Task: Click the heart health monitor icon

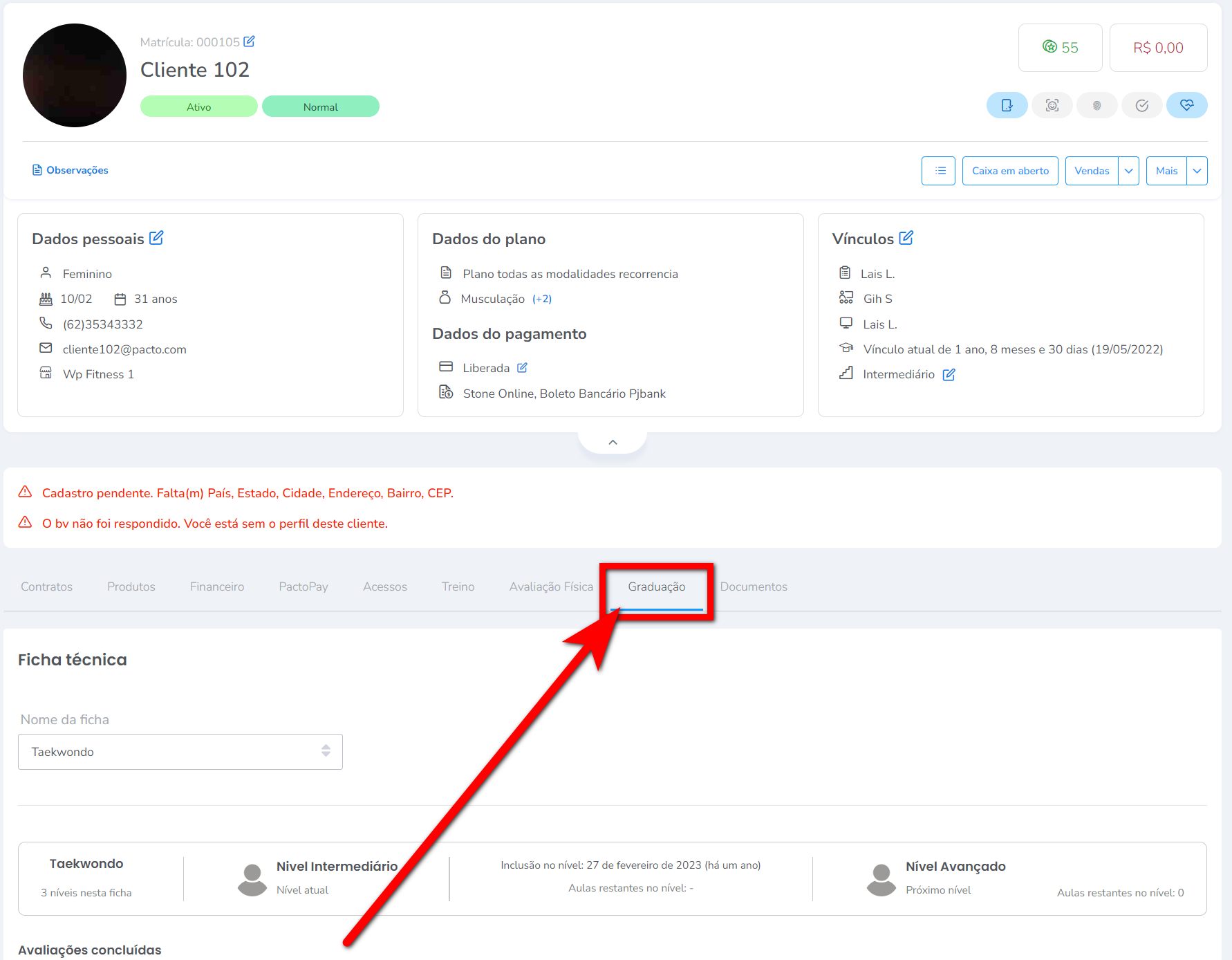Action: pyautogui.click(x=1186, y=105)
